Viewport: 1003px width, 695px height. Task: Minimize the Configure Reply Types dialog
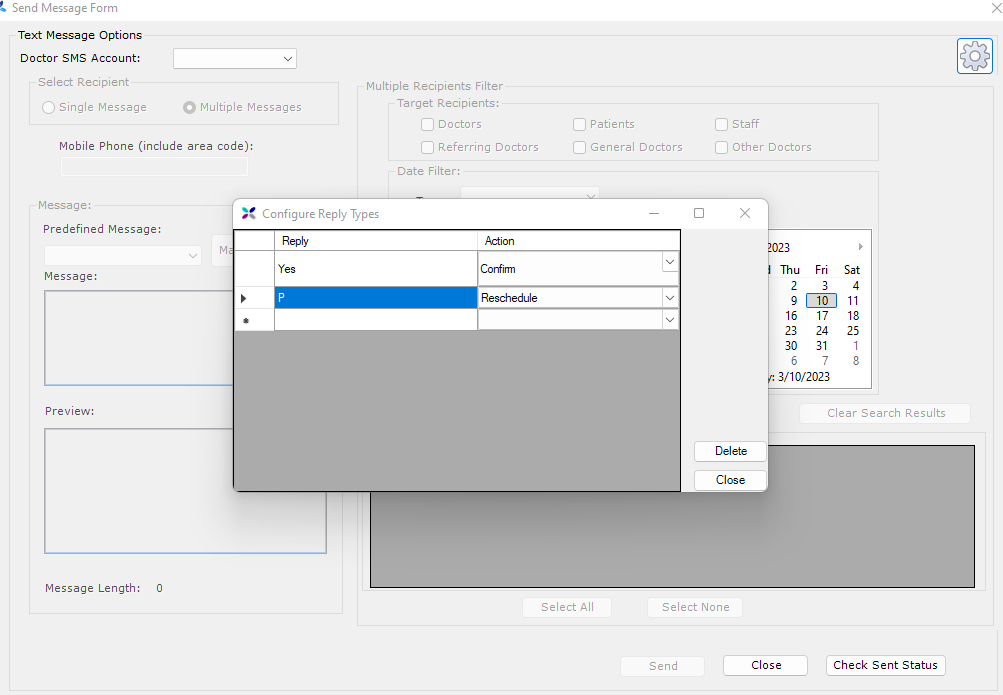pyautogui.click(x=654, y=213)
